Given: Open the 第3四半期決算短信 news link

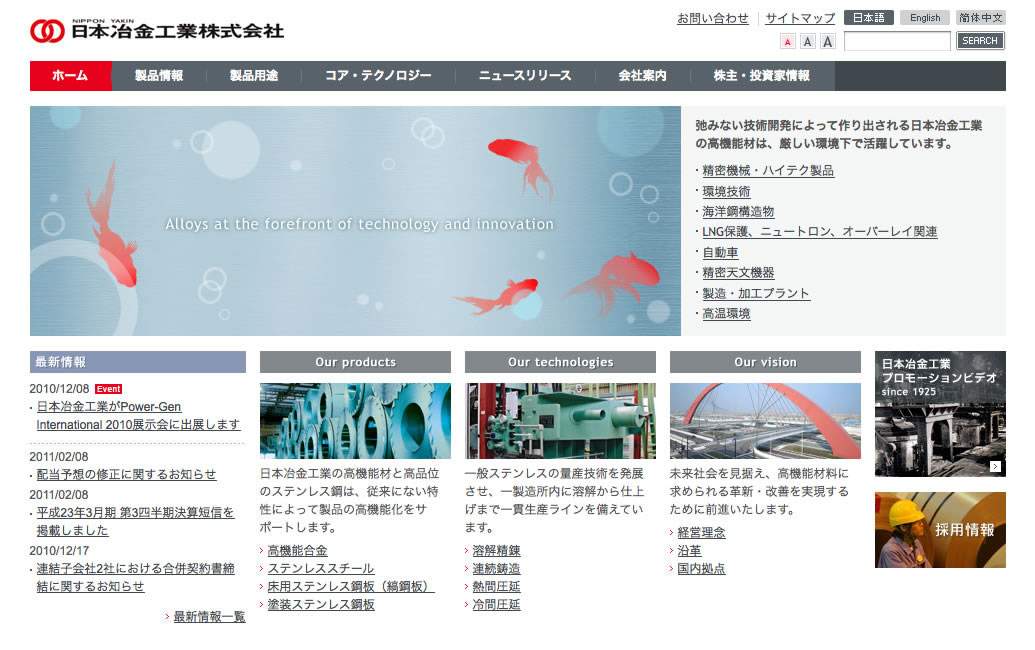Looking at the screenshot, I should pos(135,521).
